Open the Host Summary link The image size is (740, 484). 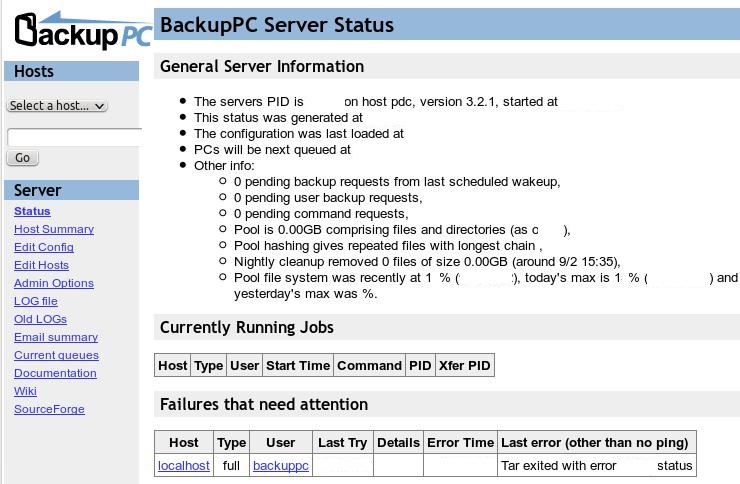(x=54, y=229)
